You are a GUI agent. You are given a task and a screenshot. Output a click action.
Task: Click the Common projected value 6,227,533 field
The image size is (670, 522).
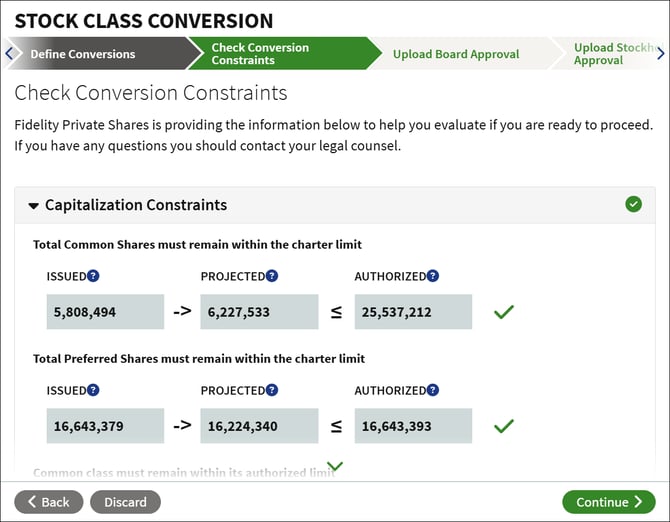pyautogui.click(x=259, y=312)
